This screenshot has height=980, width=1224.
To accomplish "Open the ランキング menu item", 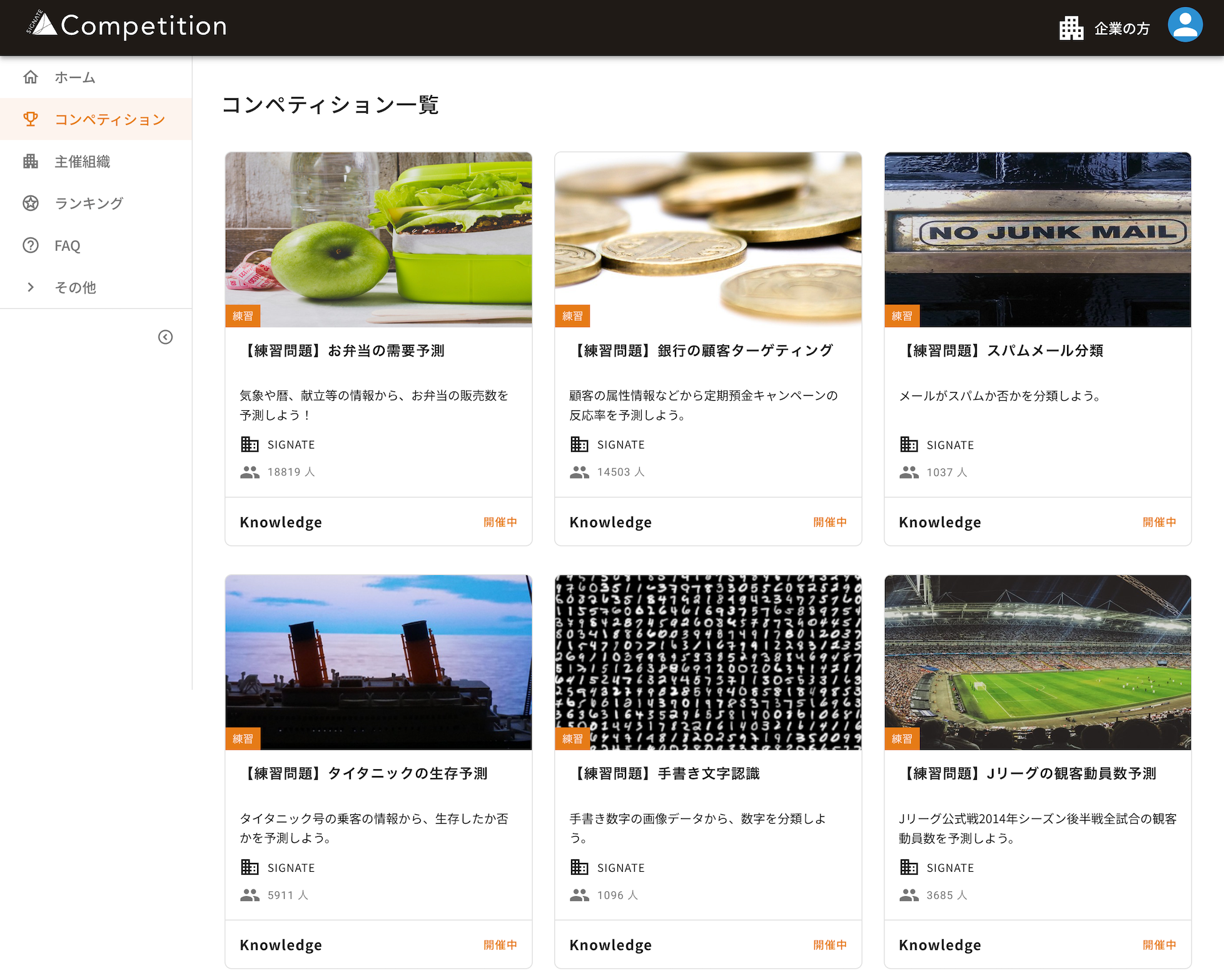I will coord(89,203).
